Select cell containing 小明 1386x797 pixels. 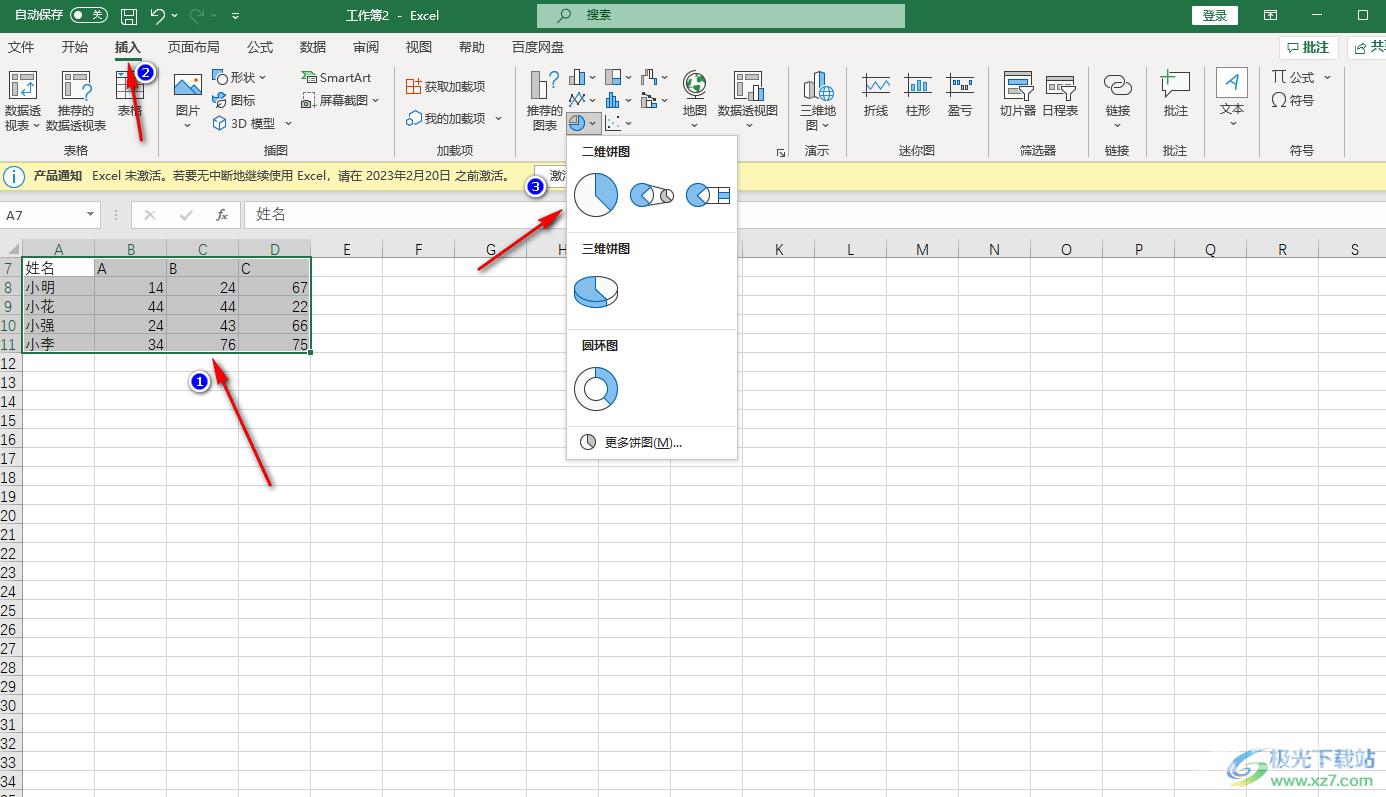coord(58,288)
